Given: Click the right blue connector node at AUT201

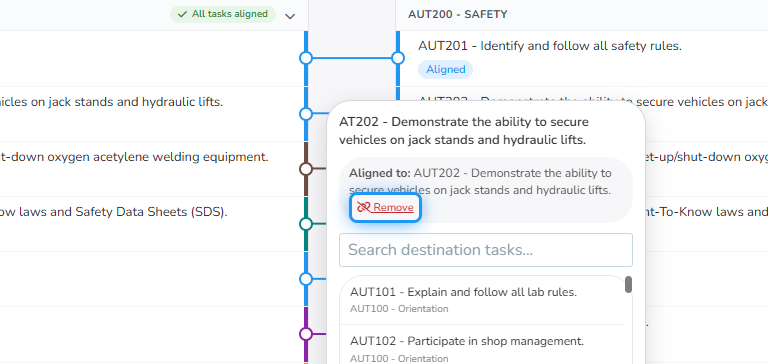Looking at the screenshot, I should [398, 58].
